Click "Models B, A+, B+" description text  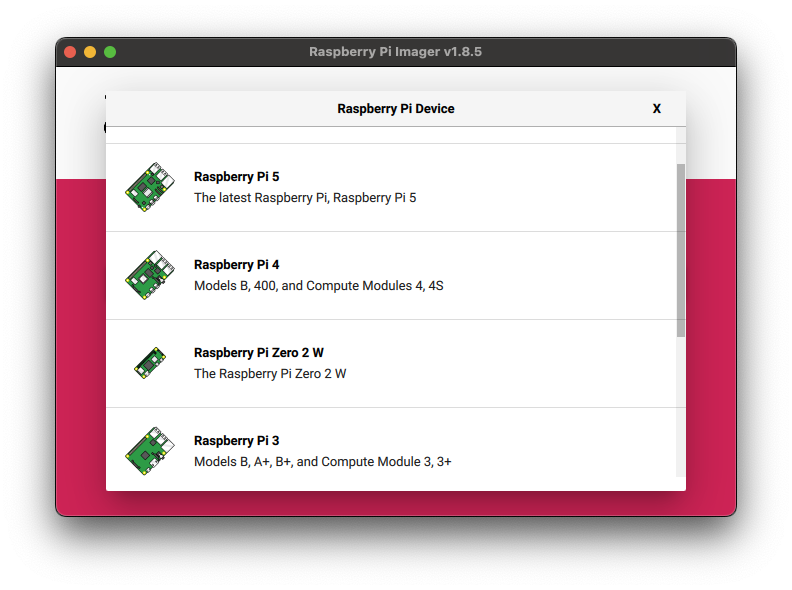click(x=322, y=462)
